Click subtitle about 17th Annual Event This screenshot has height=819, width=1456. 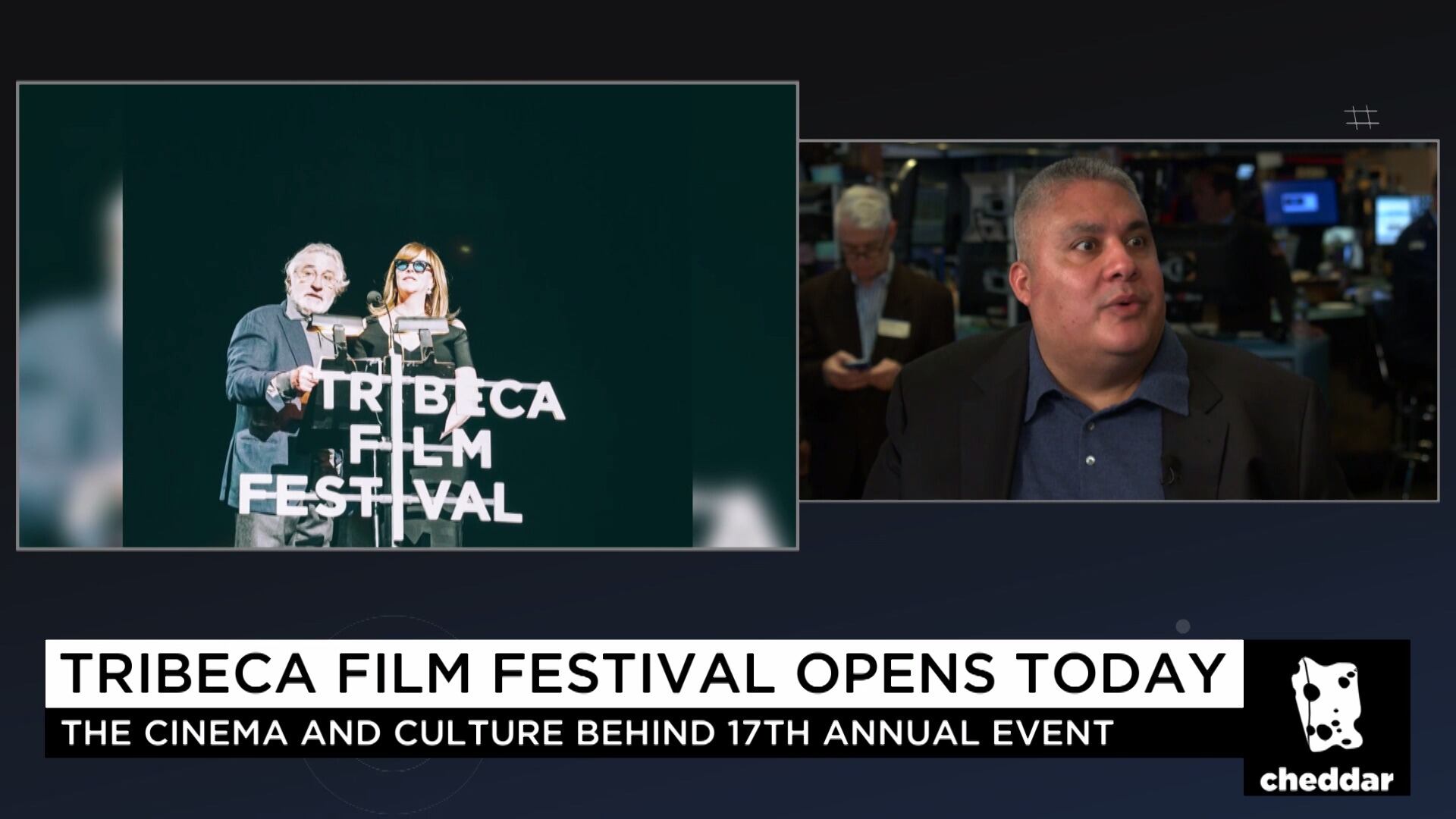coord(588,733)
